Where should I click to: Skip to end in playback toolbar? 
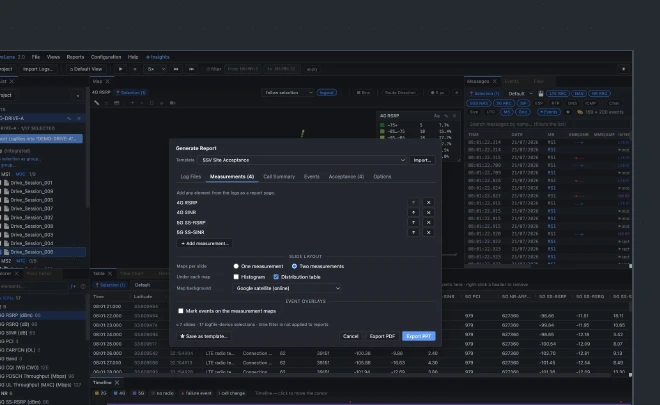[x=191, y=69]
